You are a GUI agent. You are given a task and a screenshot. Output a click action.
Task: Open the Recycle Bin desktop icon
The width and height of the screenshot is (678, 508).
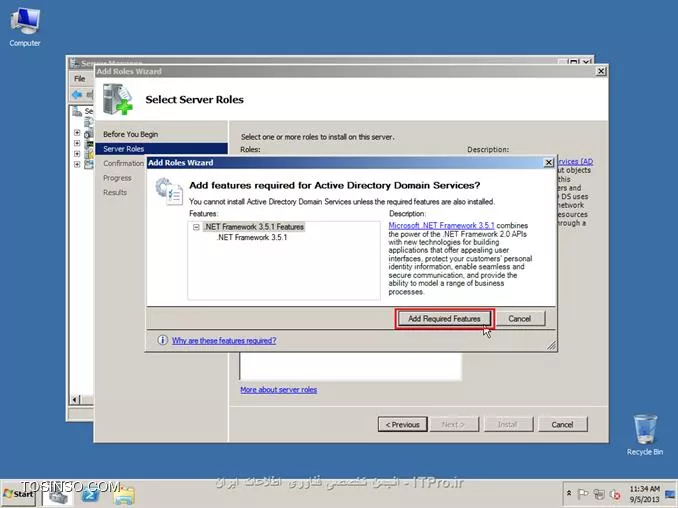645,435
